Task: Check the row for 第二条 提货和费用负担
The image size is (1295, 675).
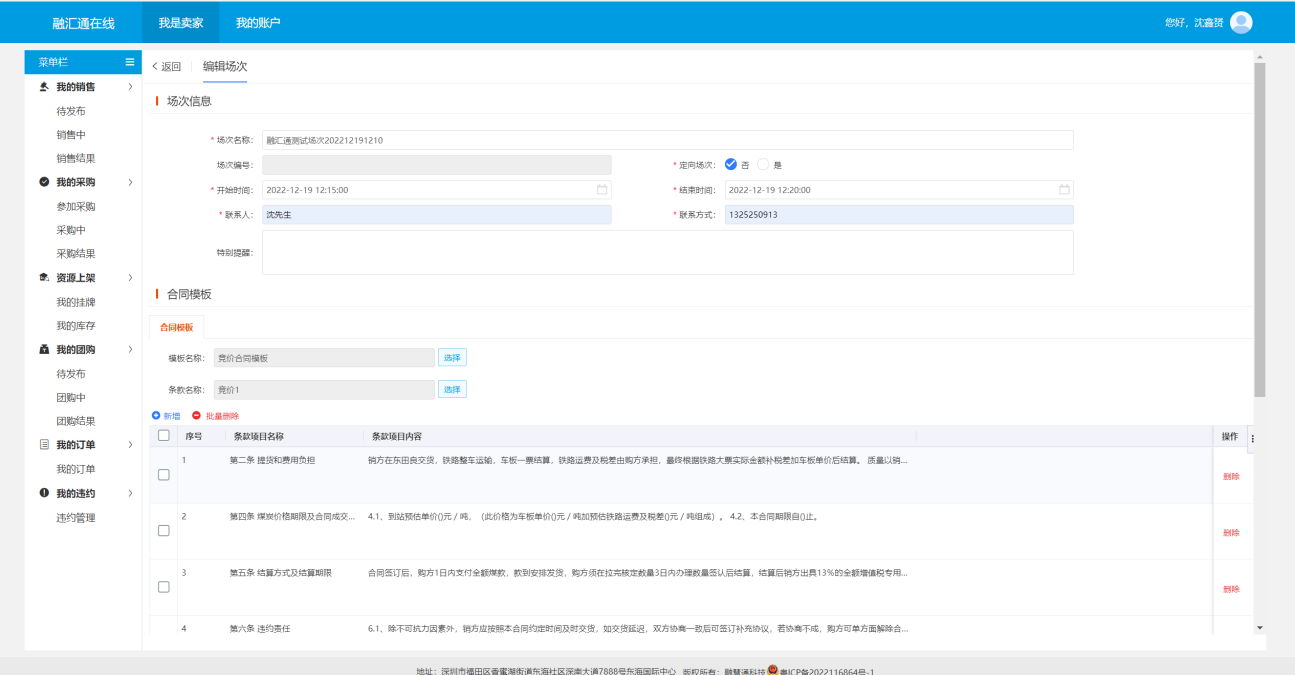Action: (164, 475)
